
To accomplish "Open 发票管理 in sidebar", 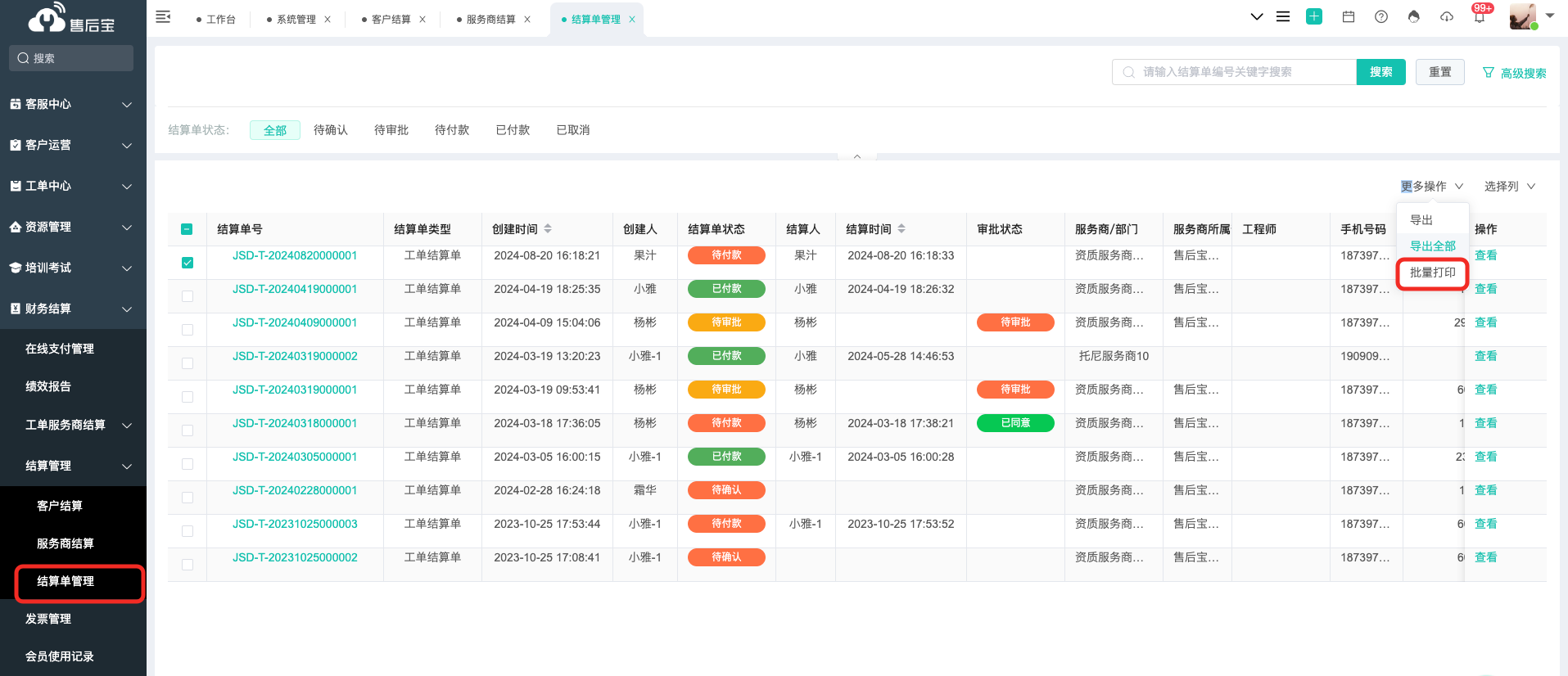I will coord(48,619).
